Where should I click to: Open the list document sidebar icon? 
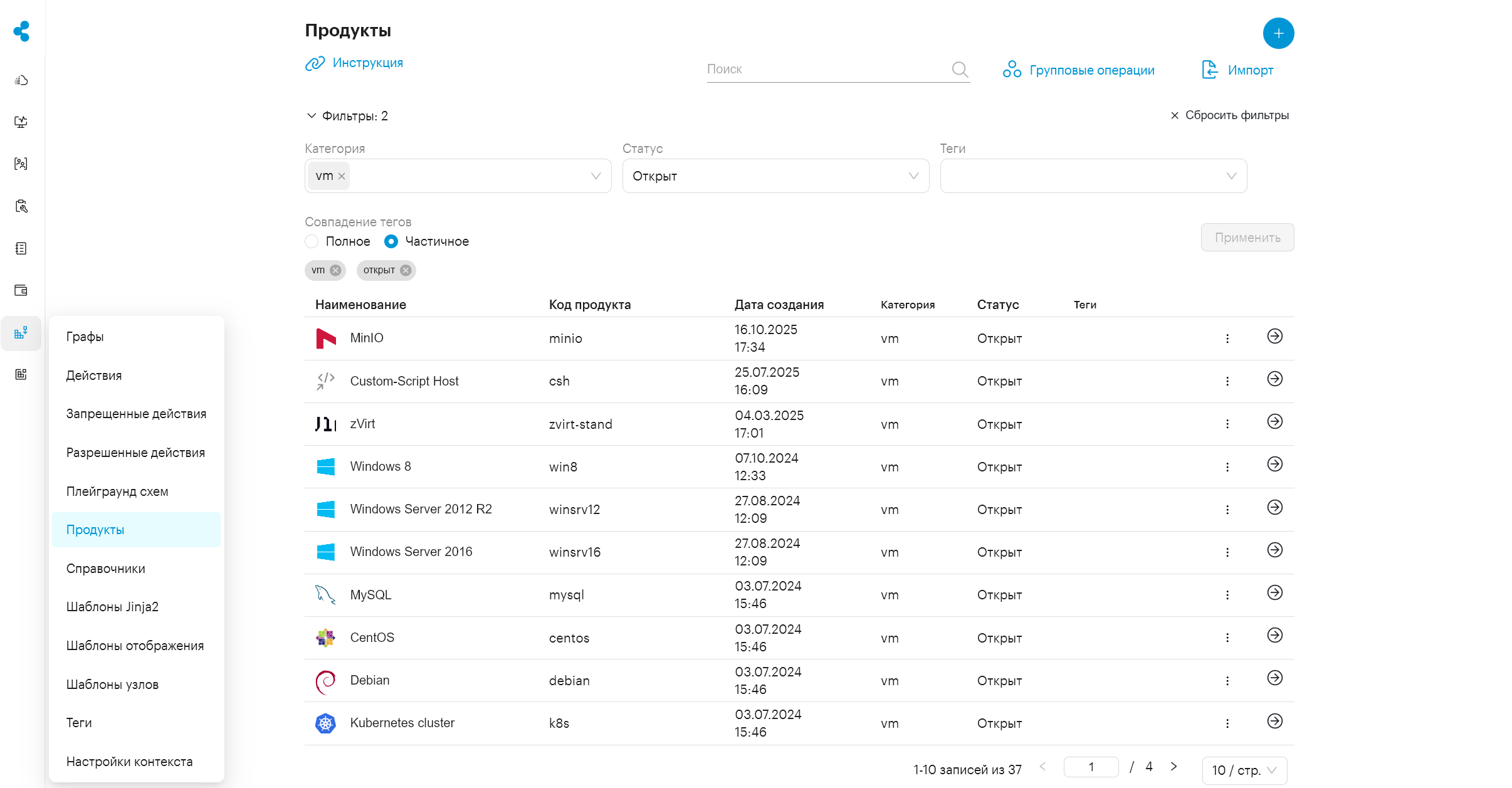(x=21, y=248)
